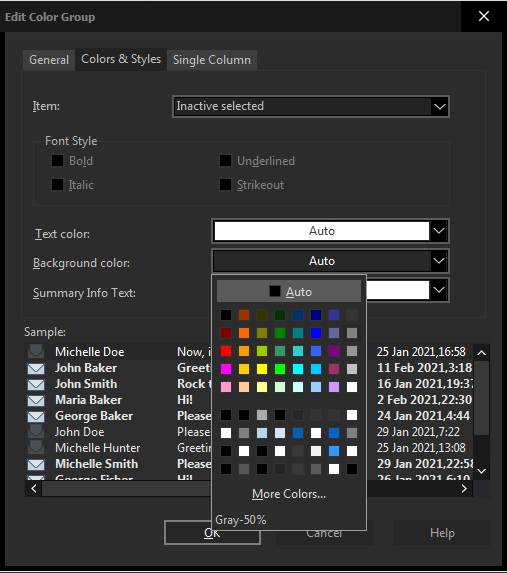Toggle the Italic checkbox
The image size is (507, 573).
click(x=57, y=185)
